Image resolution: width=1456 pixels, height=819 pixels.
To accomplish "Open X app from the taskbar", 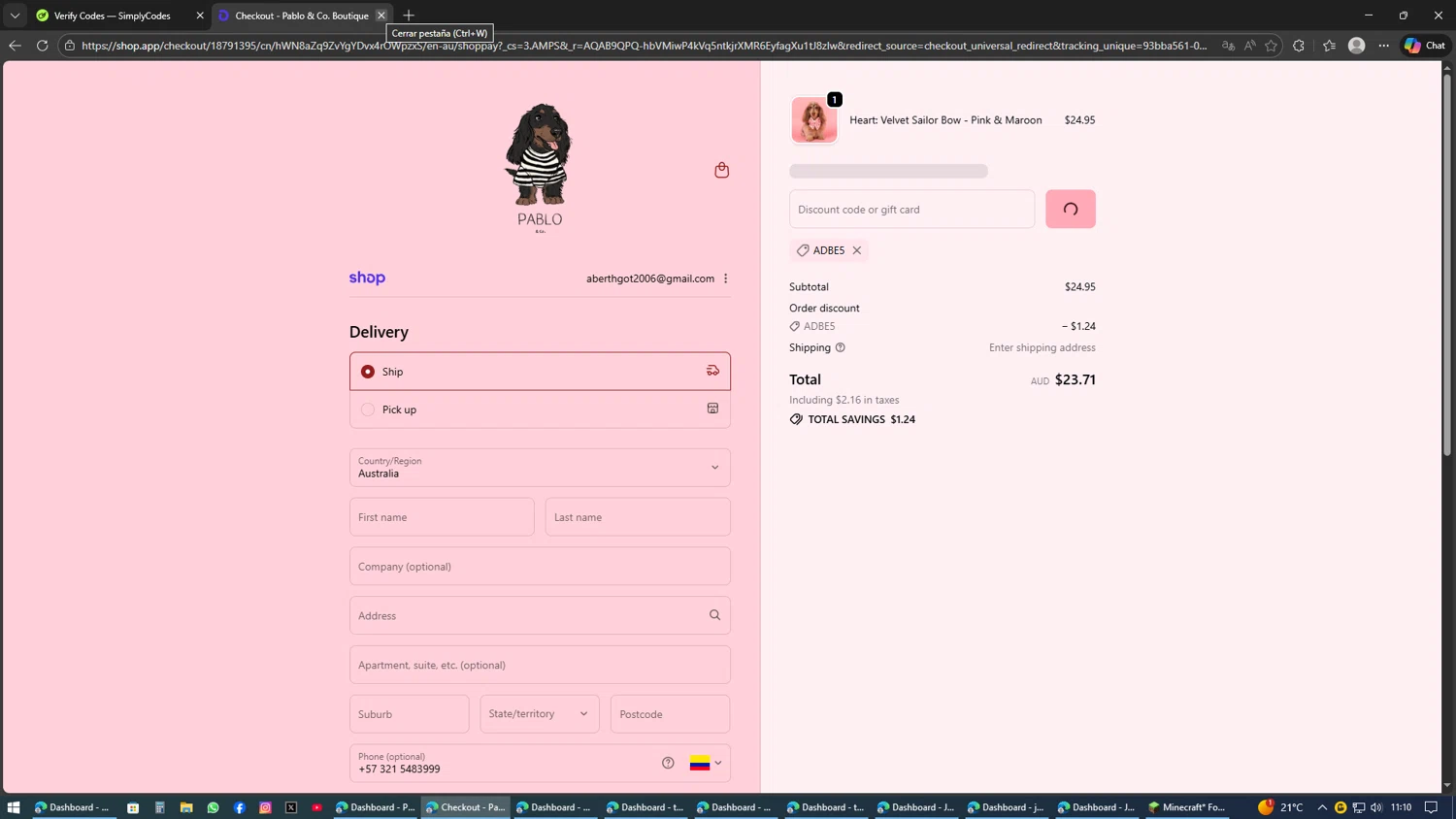I will (x=291, y=807).
